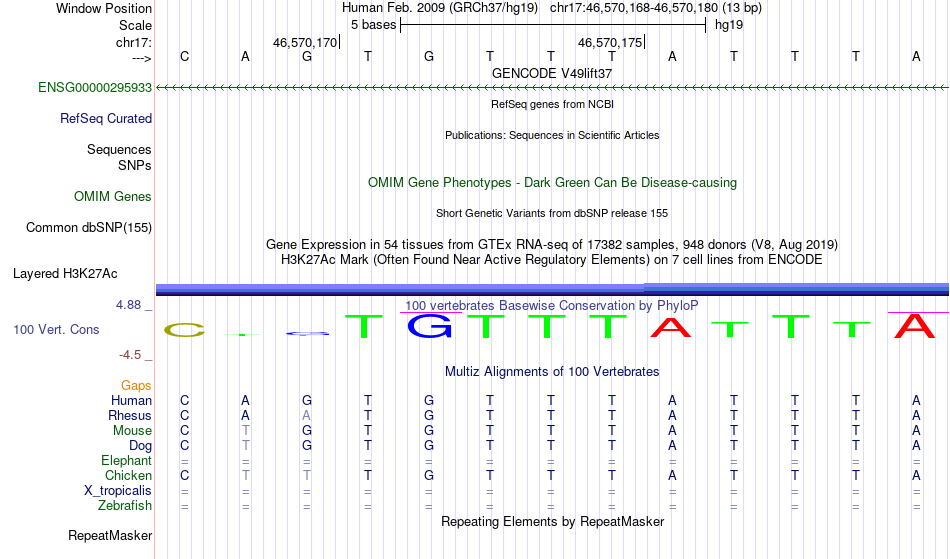Image resolution: width=950 pixels, height=559 pixels.
Task: Click the large blue G conservation logo letter
Action: pyautogui.click(x=430, y=327)
